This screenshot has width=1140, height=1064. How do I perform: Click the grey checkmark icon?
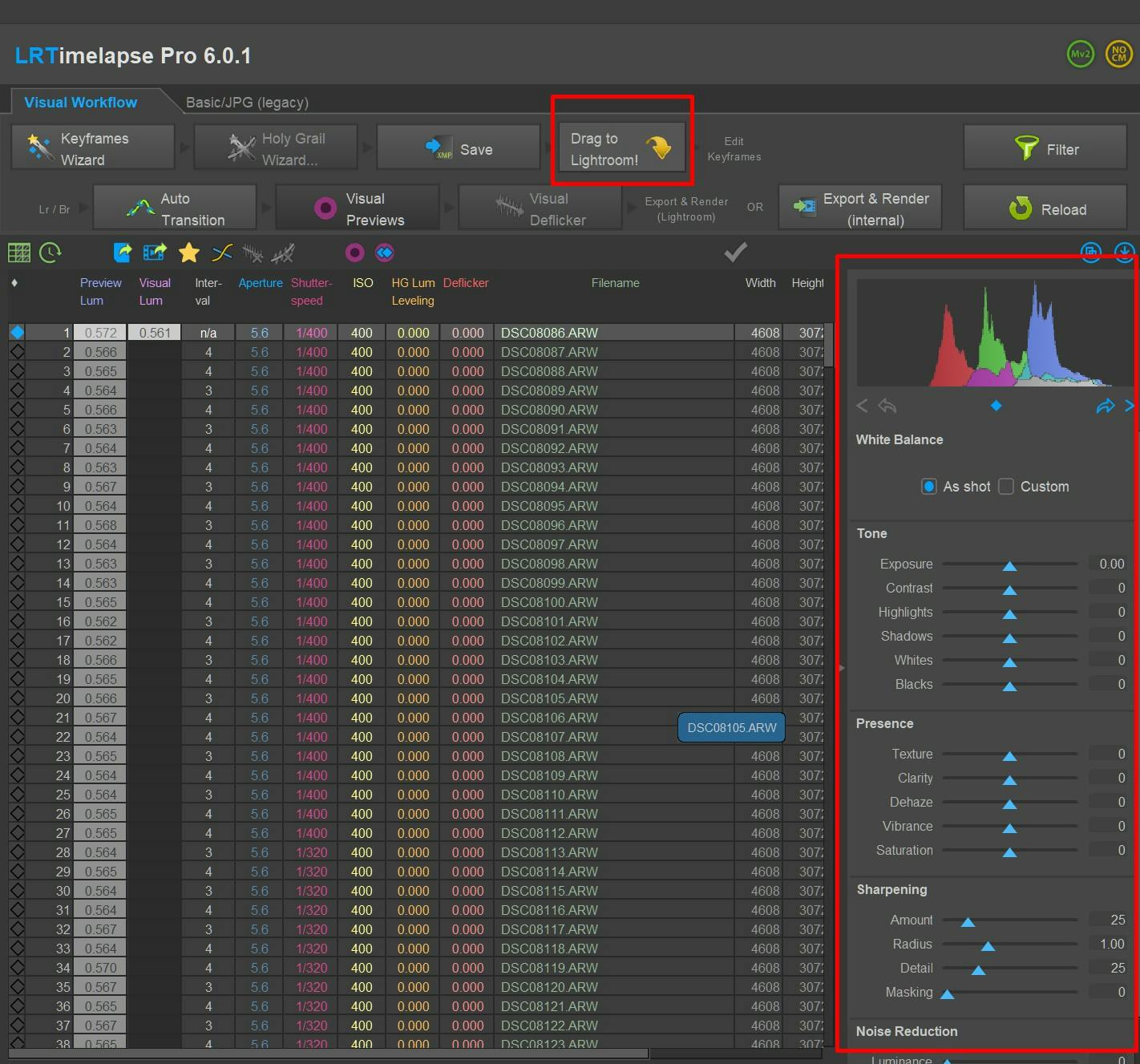[x=735, y=253]
